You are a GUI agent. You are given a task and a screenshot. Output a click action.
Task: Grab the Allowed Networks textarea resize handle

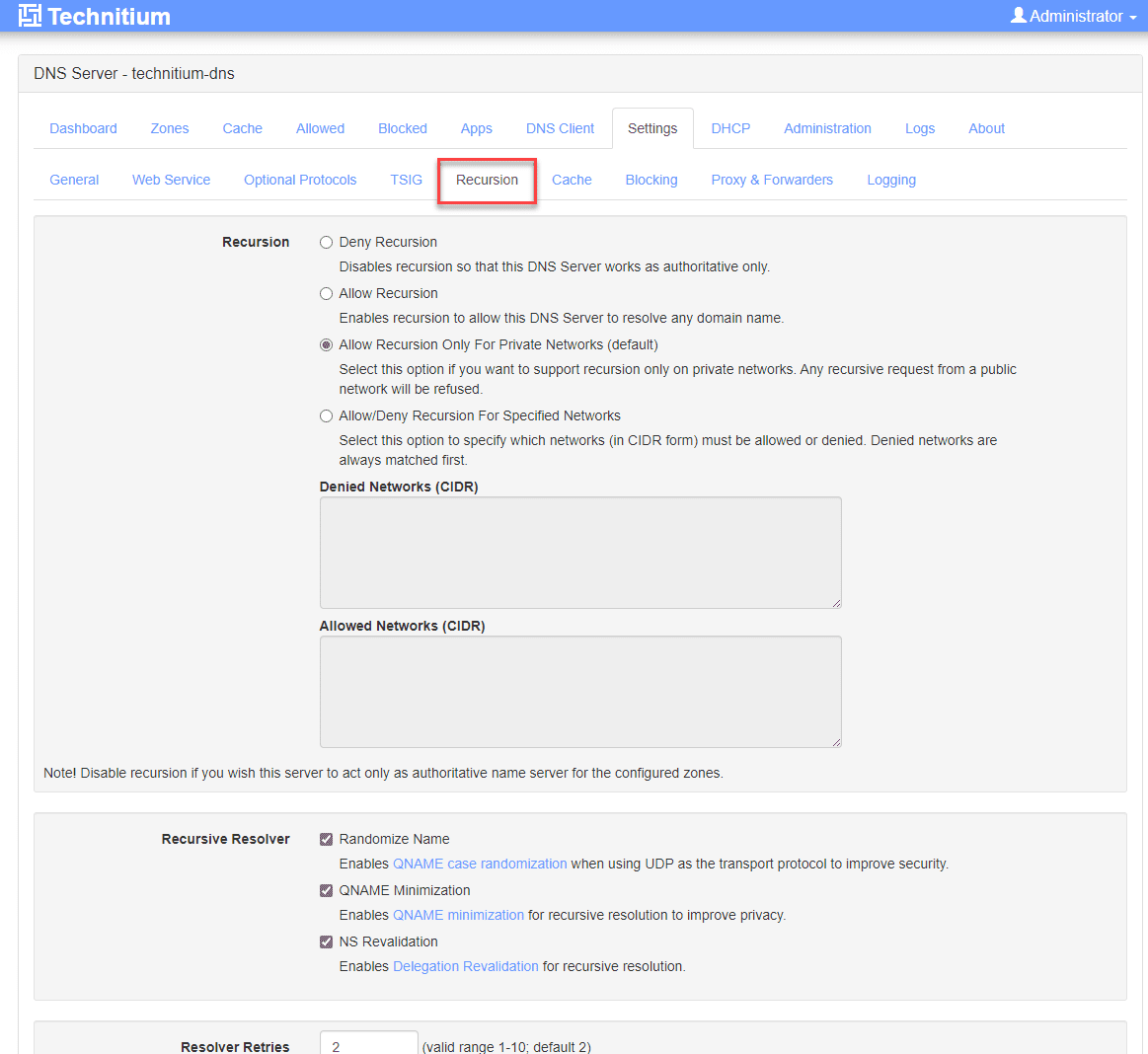coord(836,742)
